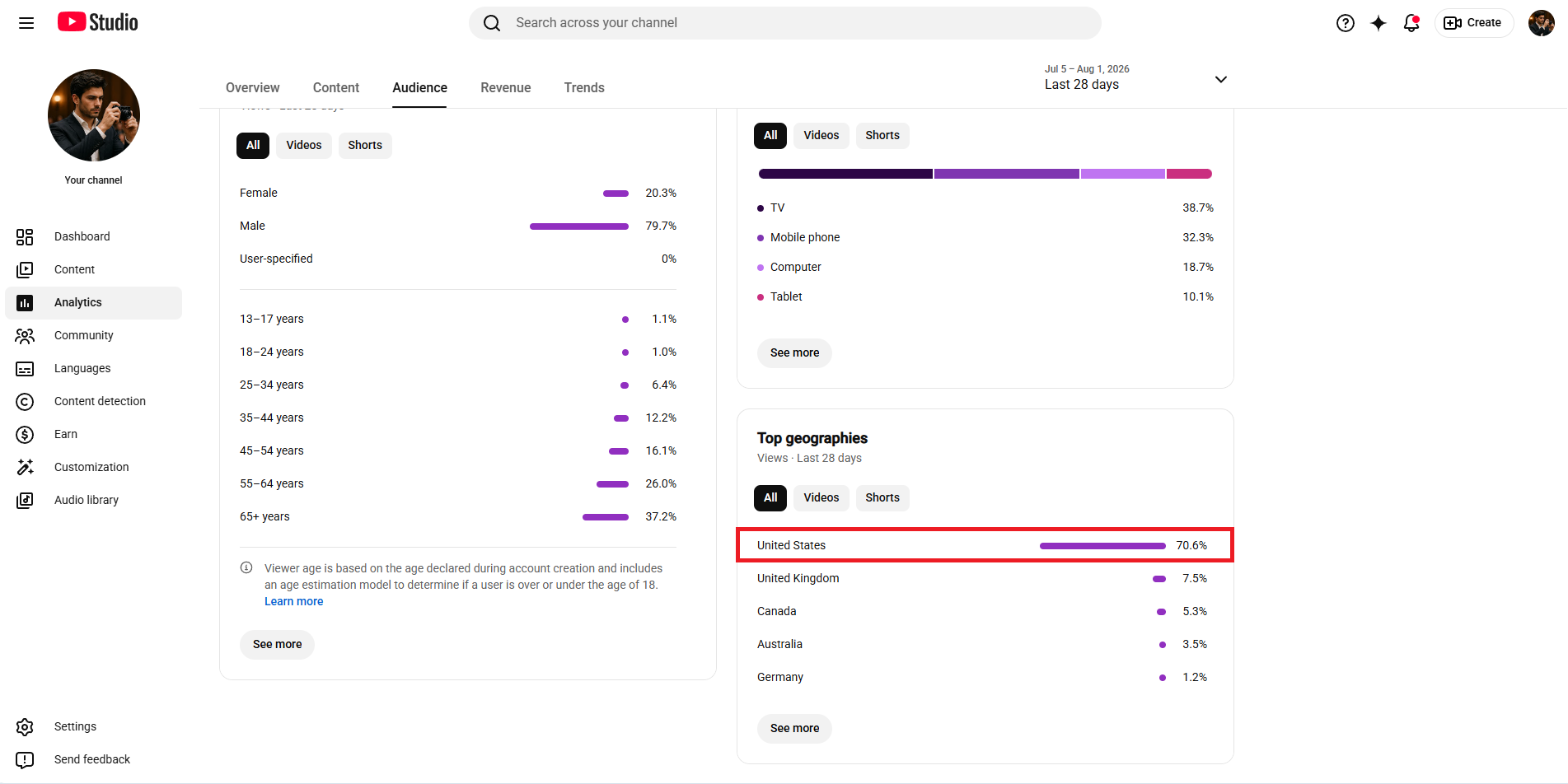Open Customization from the sidebar
Image resolution: width=1568 pixels, height=784 pixels.
click(94, 468)
